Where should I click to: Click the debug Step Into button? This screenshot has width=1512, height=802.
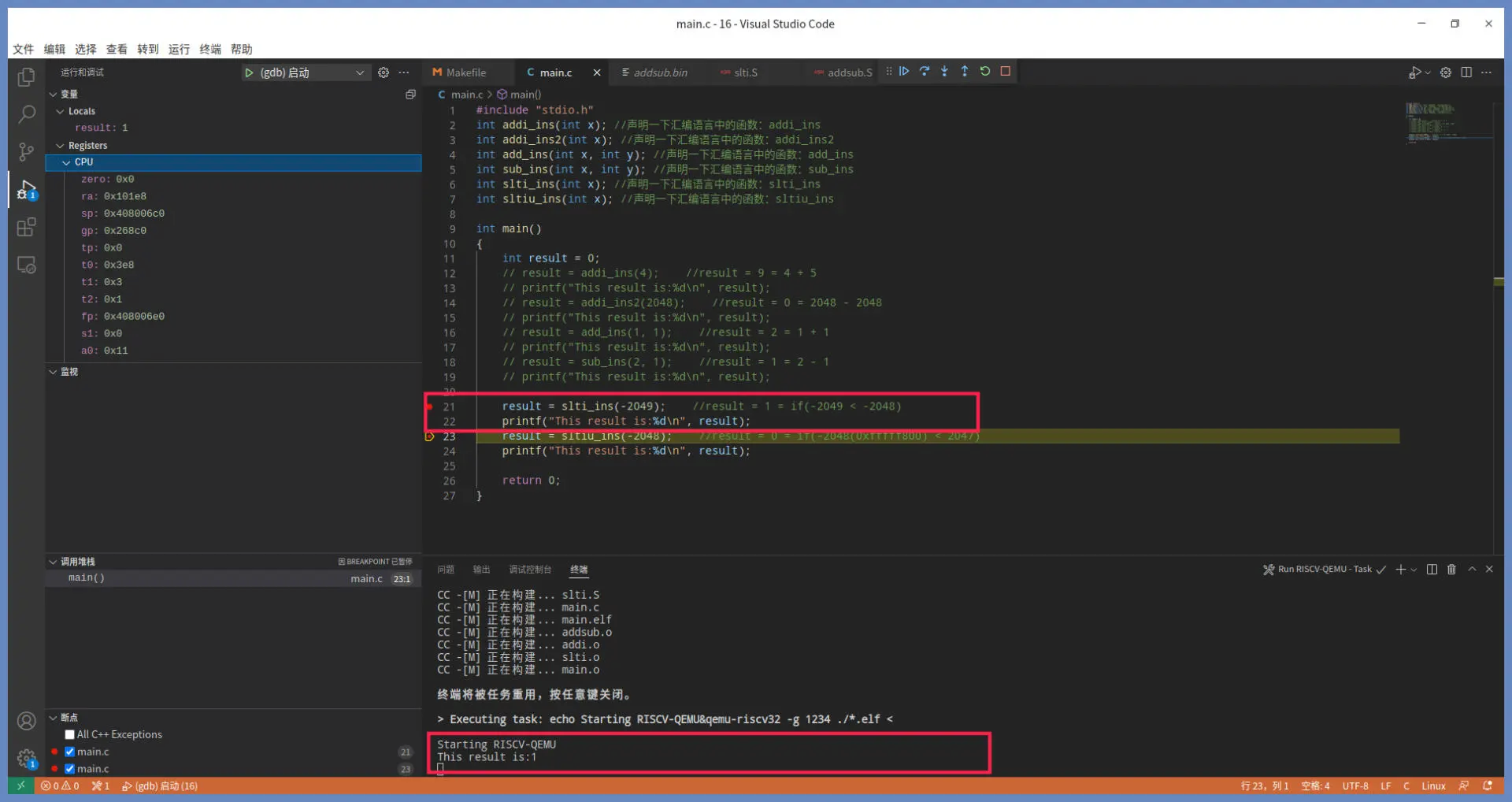point(944,71)
